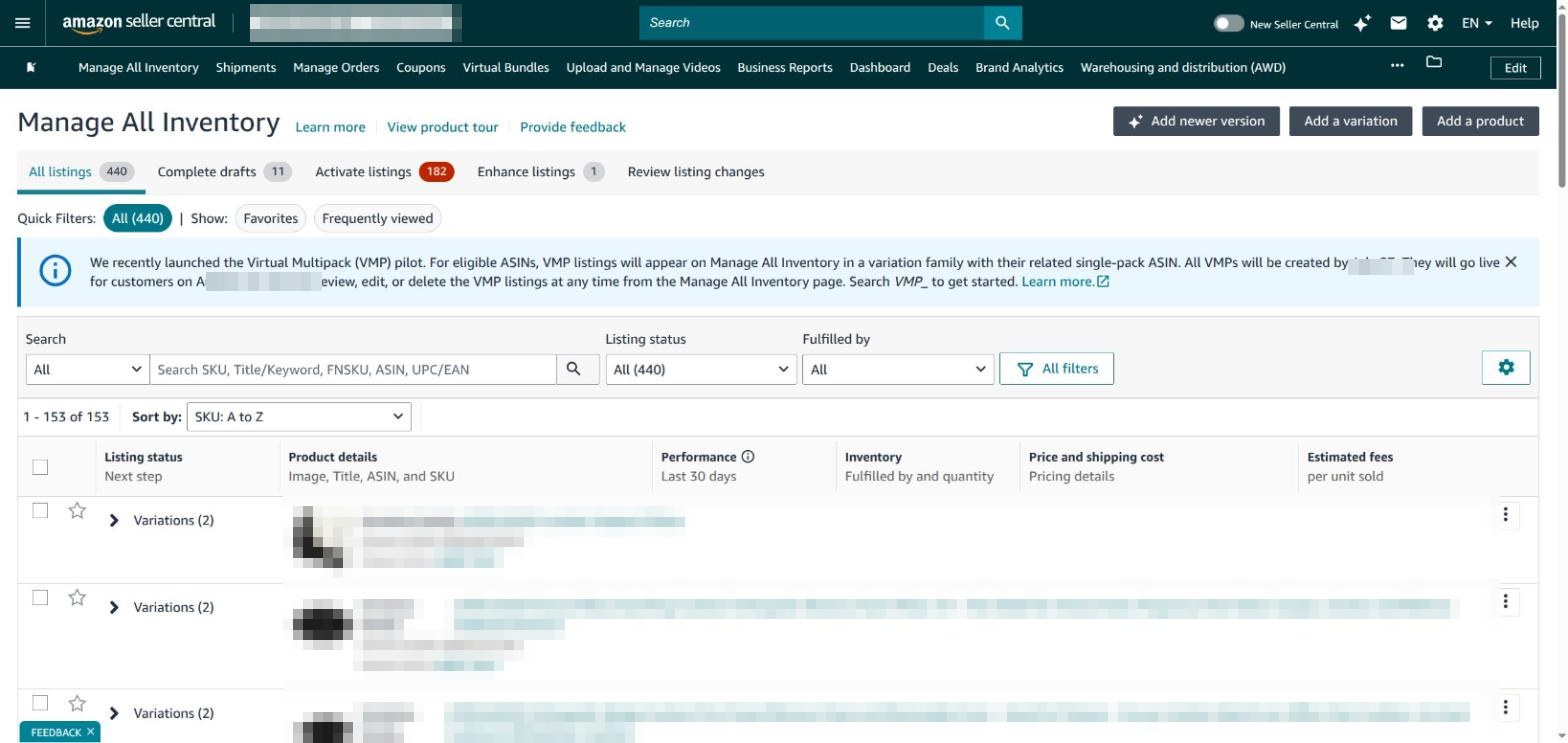1568x743 pixels.
Task: Check the select-all listings checkbox
Action: pyautogui.click(x=40, y=467)
